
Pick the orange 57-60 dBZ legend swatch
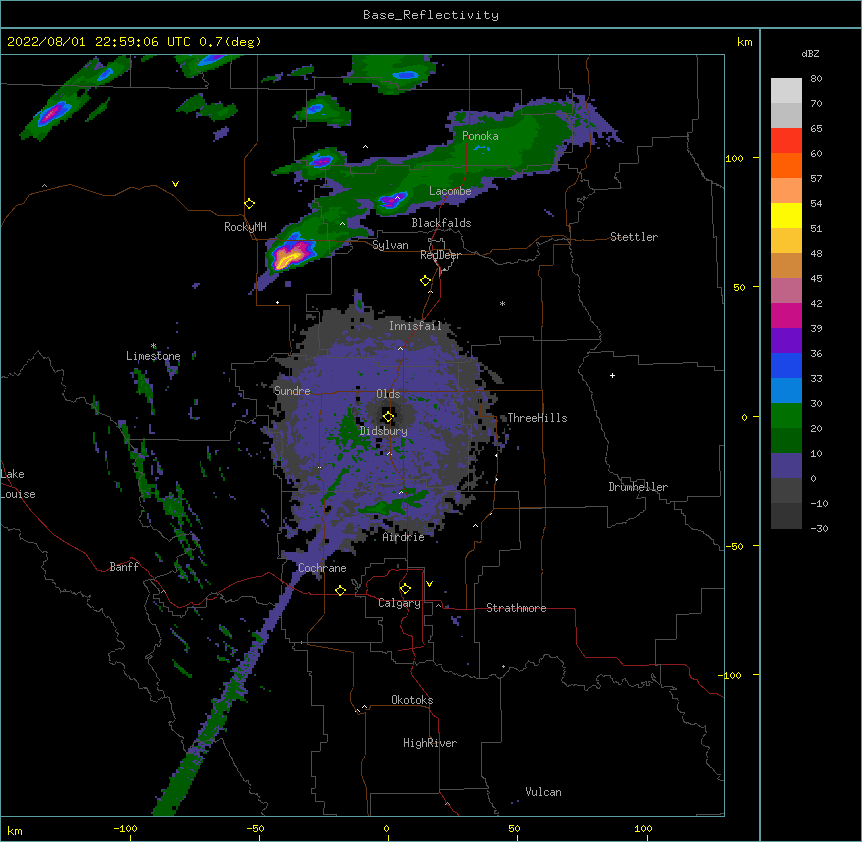[786, 165]
